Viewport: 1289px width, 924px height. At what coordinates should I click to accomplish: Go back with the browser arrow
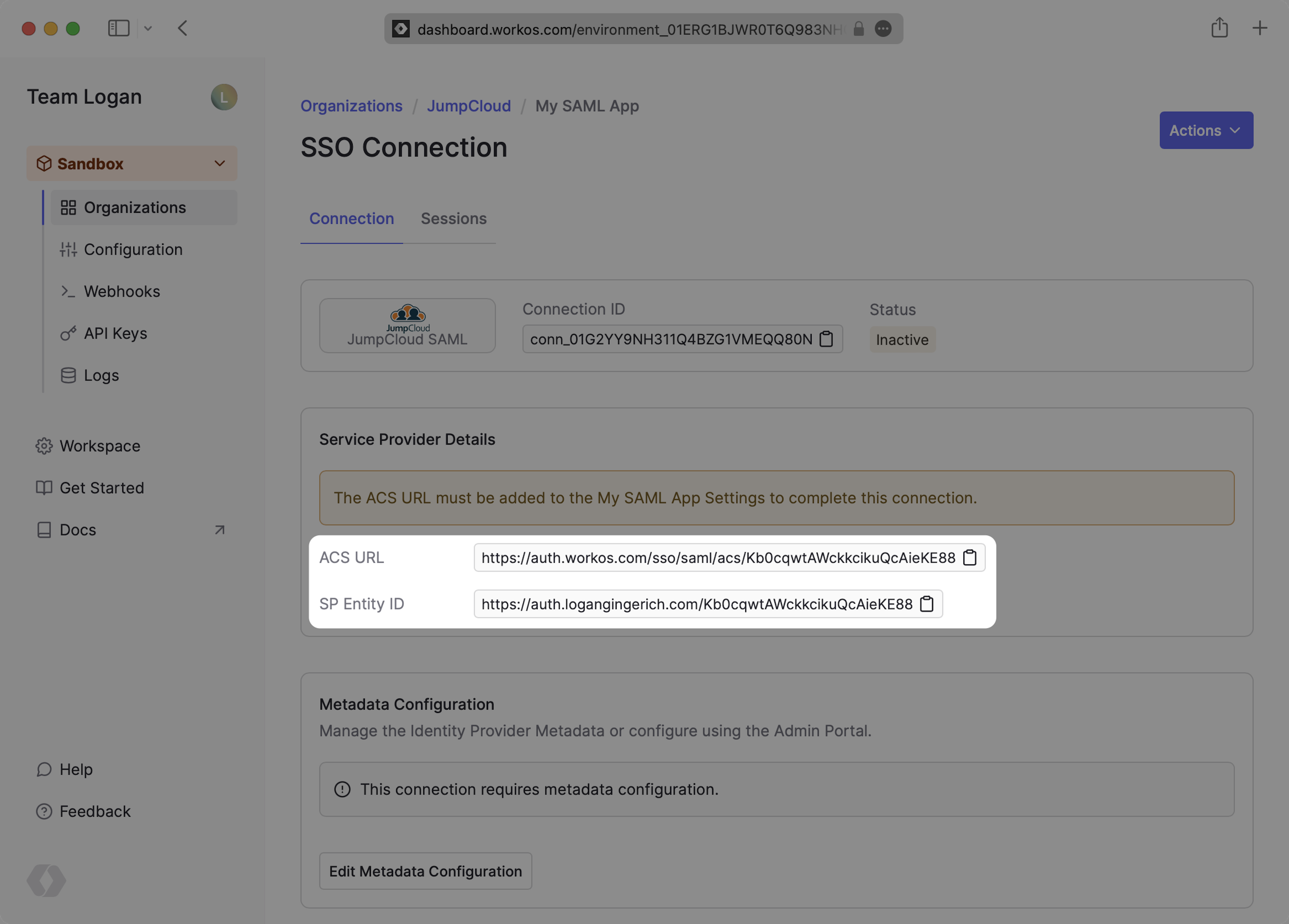(x=182, y=28)
